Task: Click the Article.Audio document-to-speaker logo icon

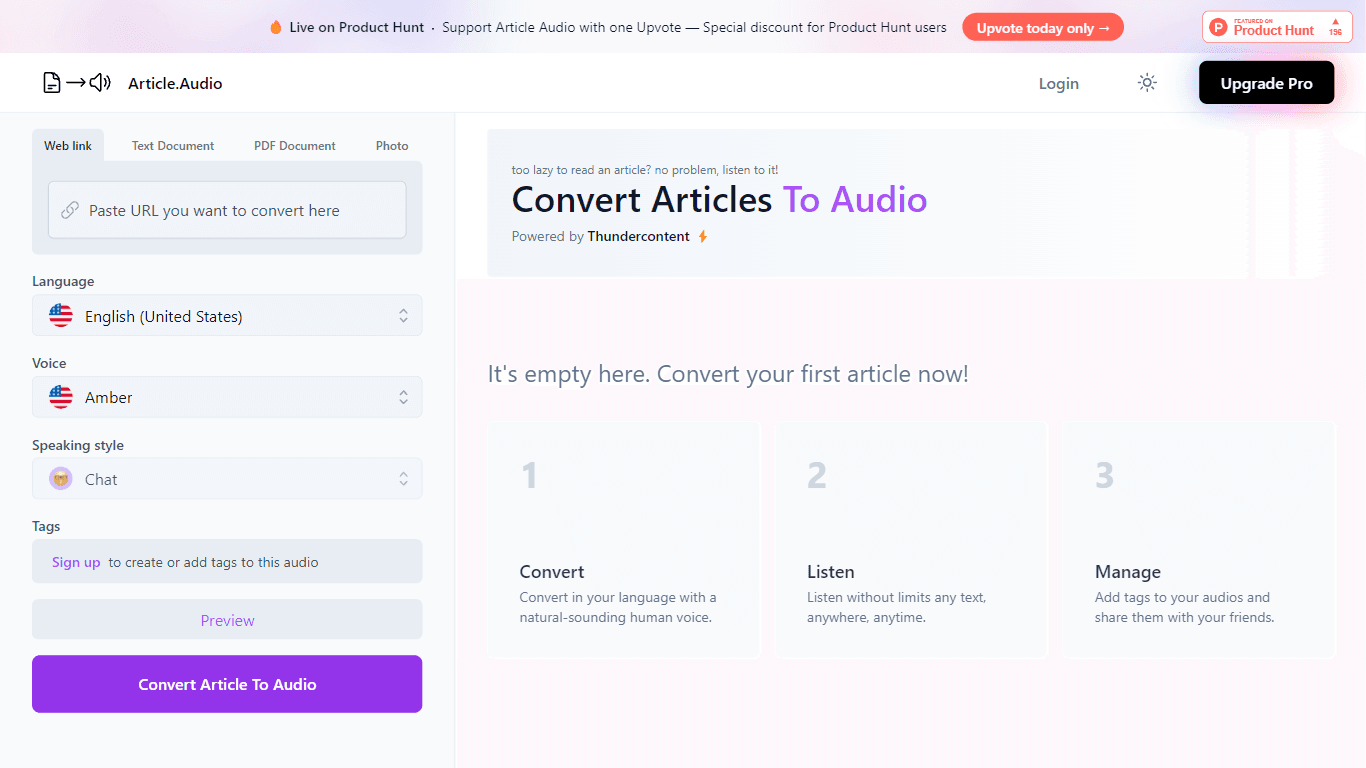Action: [77, 83]
